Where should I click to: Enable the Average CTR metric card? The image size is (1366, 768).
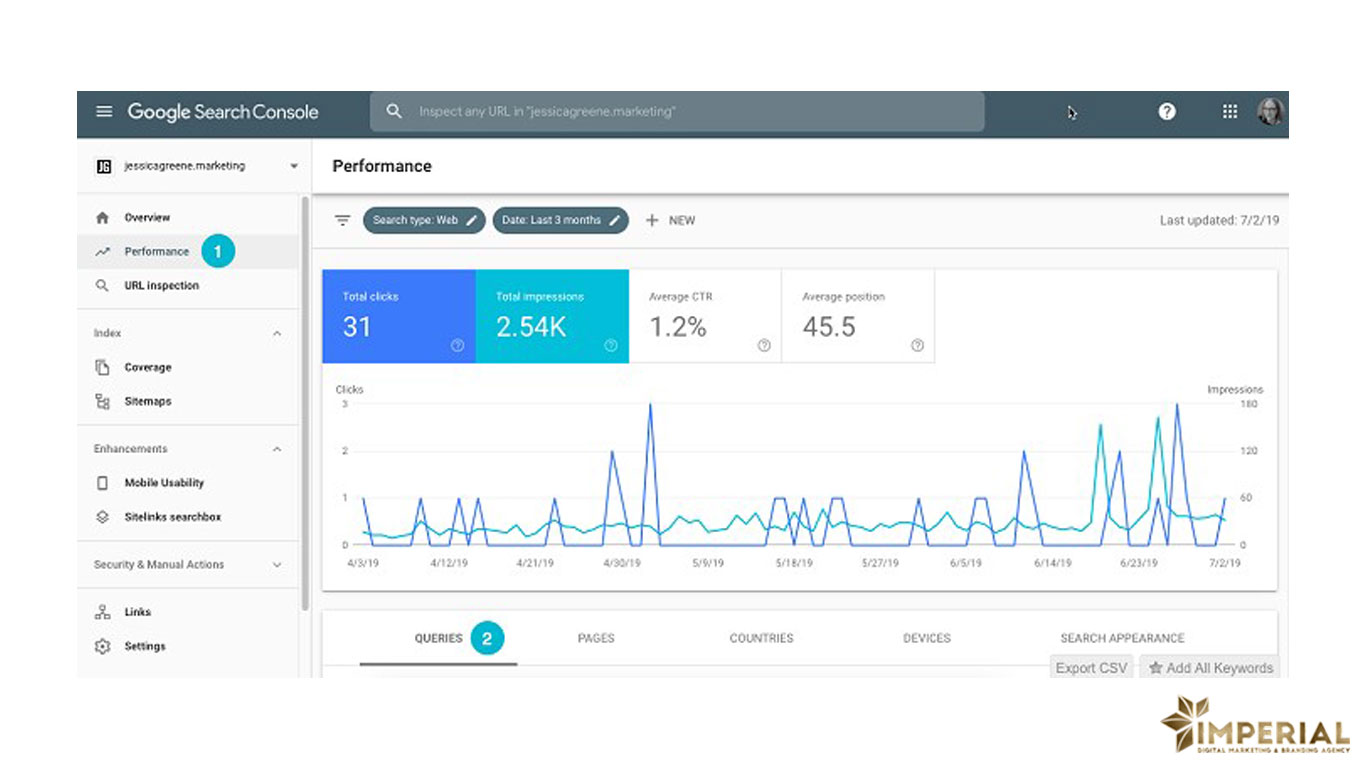(x=704, y=316)
